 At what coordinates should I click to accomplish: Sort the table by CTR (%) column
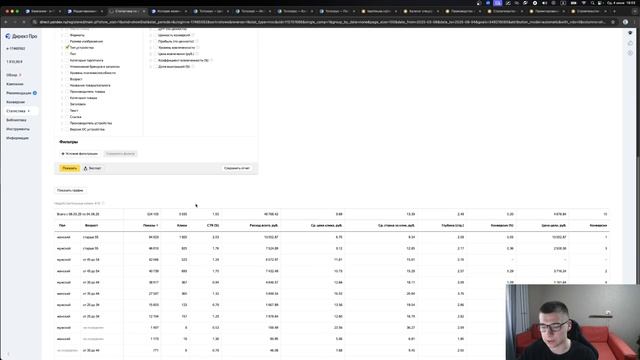[x=213, y=225]
